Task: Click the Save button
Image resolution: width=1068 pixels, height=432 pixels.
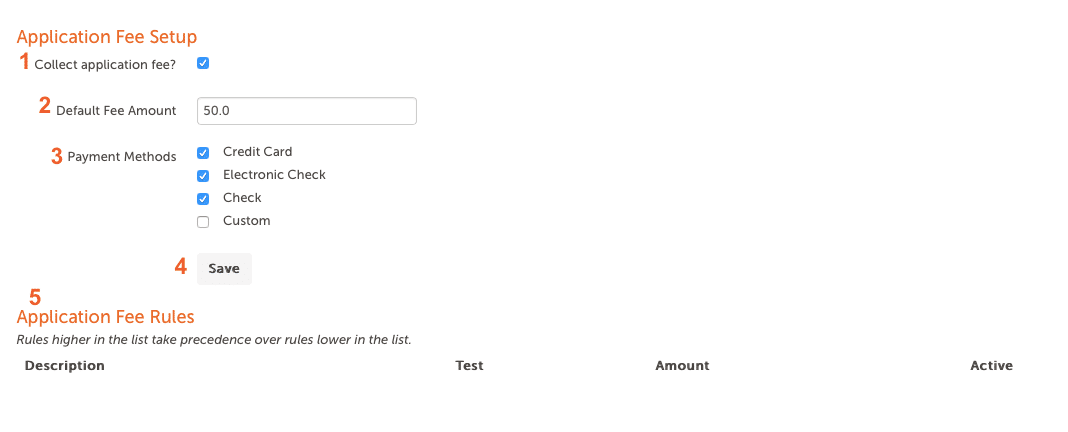Action: [224, 268]
